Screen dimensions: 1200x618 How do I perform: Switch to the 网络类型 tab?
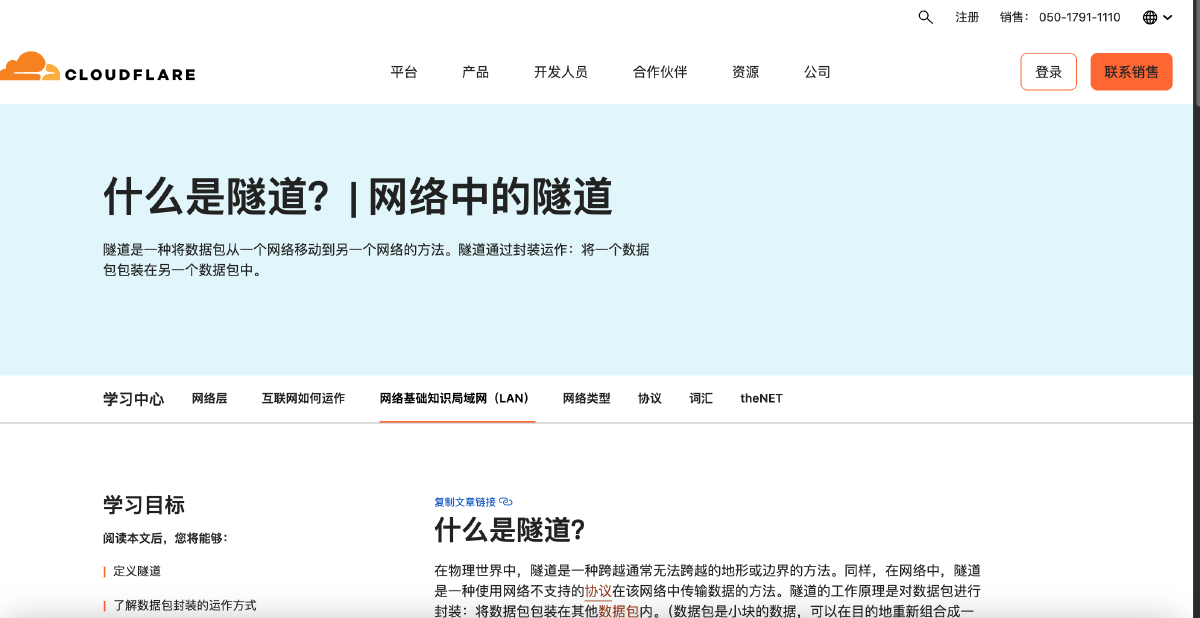click(x=586, y=398)
